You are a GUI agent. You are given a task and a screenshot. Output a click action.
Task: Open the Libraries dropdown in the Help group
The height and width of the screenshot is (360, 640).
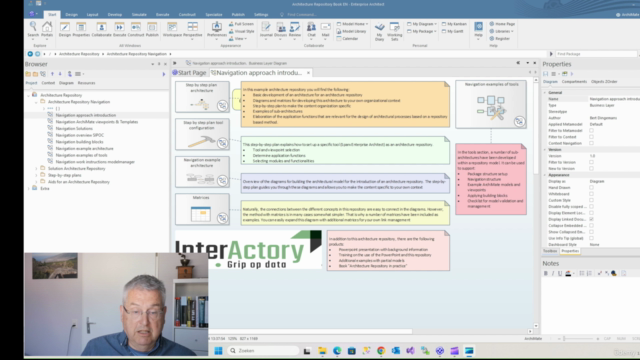(501, 31)
